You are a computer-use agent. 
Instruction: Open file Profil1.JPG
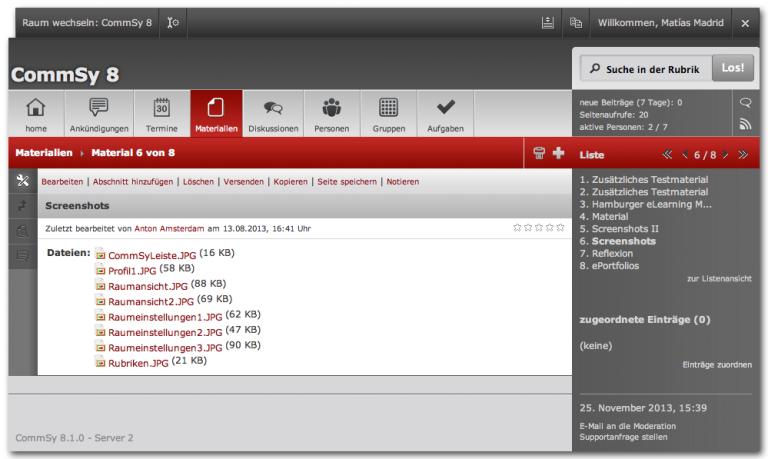132,271
